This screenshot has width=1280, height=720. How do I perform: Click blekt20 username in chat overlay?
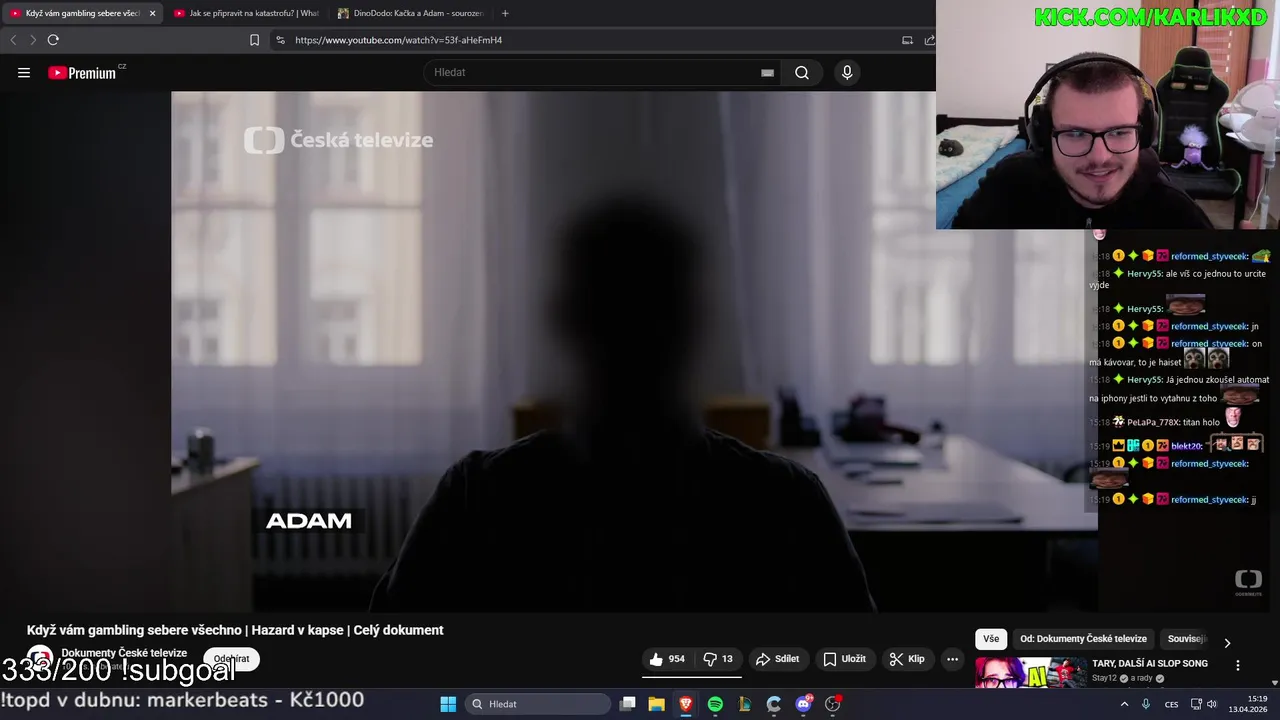tap(1186, 446)
